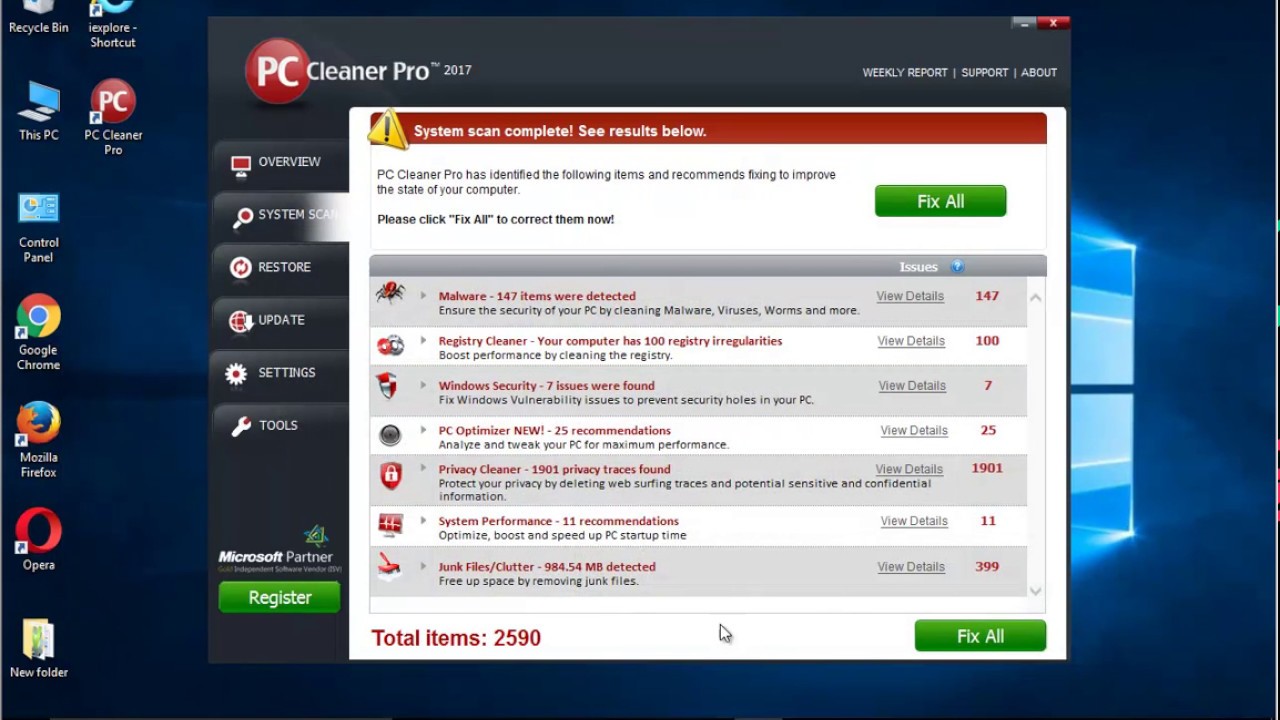Click the results list scroll-up arrow
This screenshot has height=720, width=1280.
click(1036, 298)
